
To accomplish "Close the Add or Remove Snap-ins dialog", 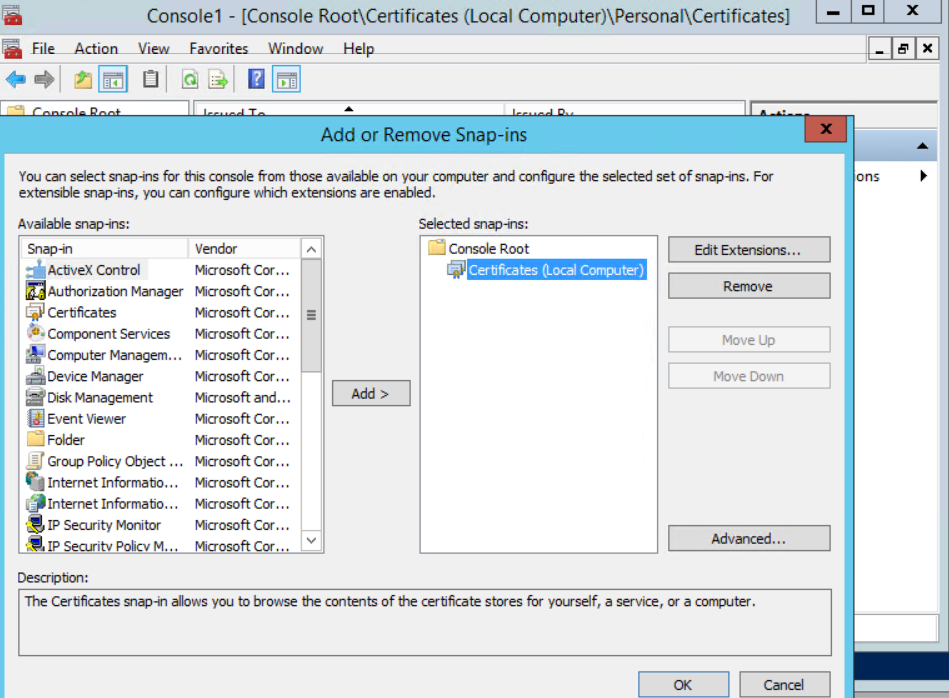I will (826, 130).
